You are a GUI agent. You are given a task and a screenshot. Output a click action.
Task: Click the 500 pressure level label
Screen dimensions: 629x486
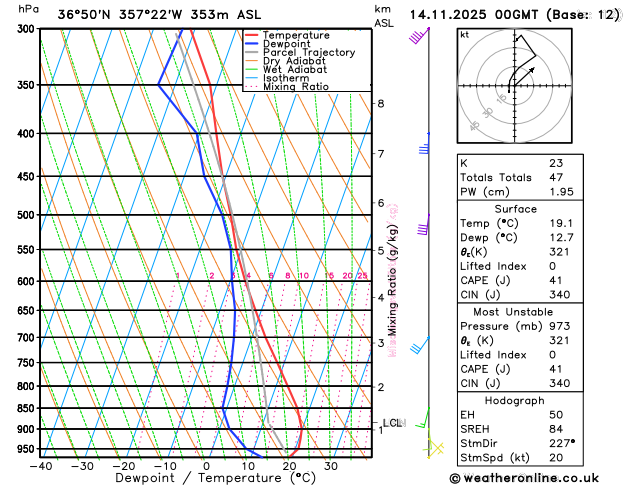(x=28, y=215)
